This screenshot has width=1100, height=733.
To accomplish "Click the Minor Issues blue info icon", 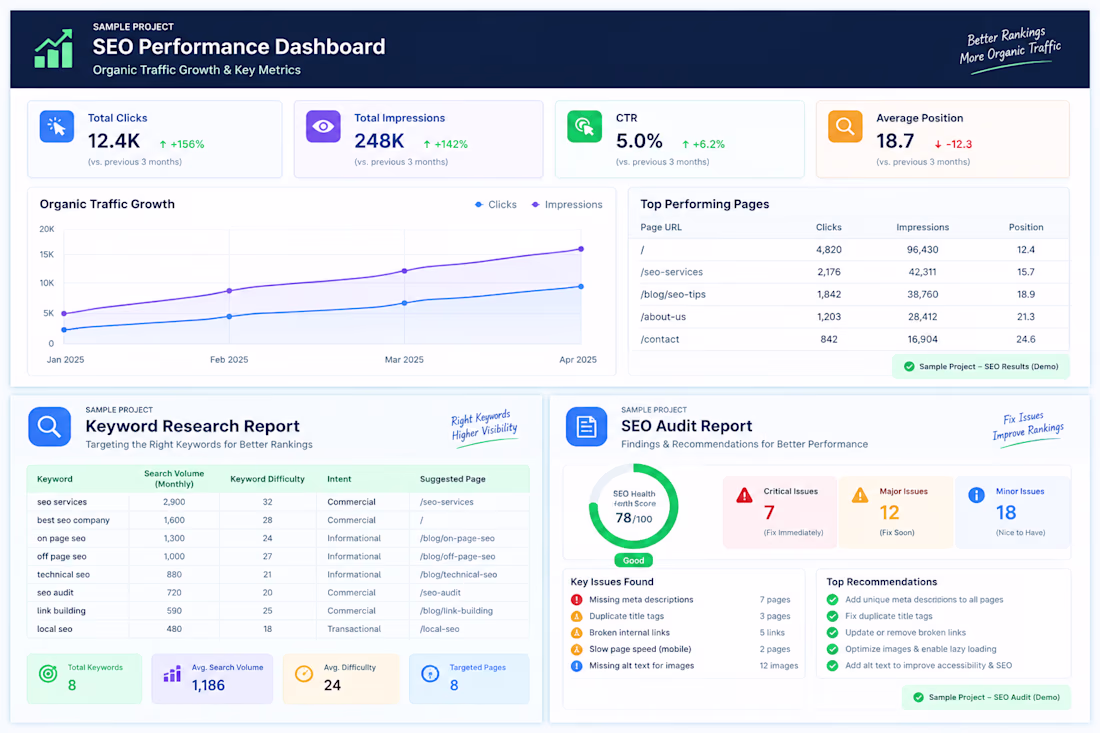I will tap(977, 495).
